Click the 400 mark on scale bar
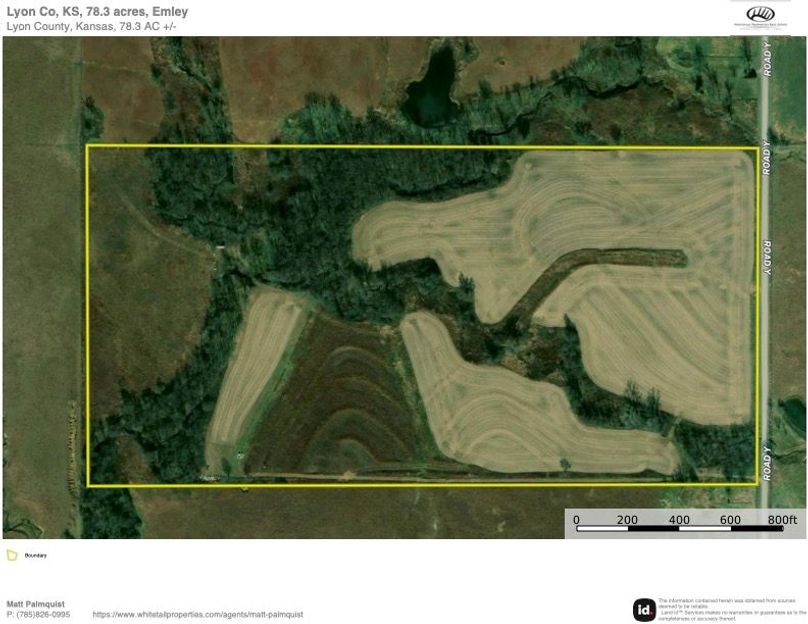Screen dimensions: 808x624 [x=679, y=520]
